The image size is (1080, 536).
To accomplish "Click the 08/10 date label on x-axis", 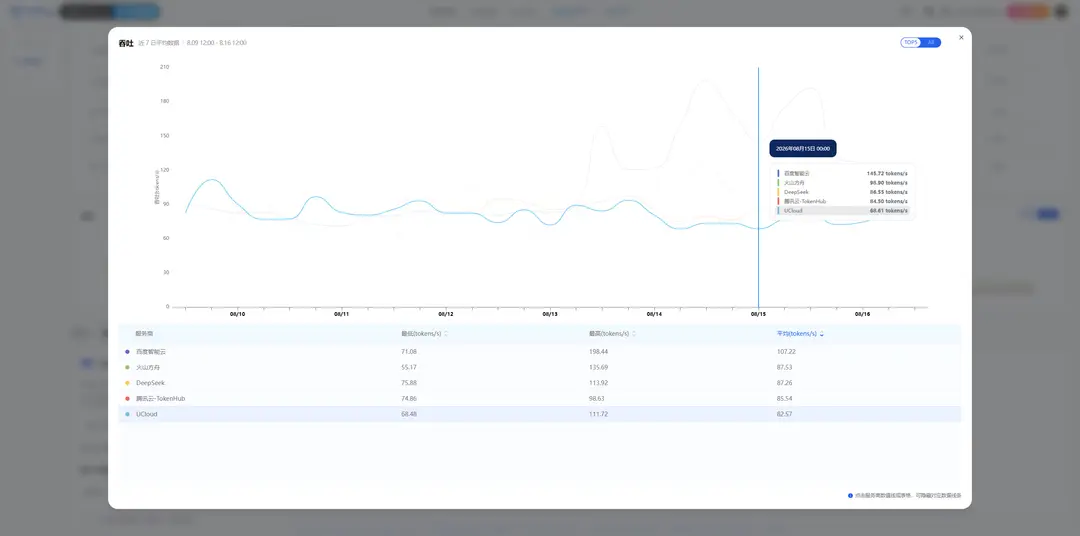I will (x=238, y=314).
